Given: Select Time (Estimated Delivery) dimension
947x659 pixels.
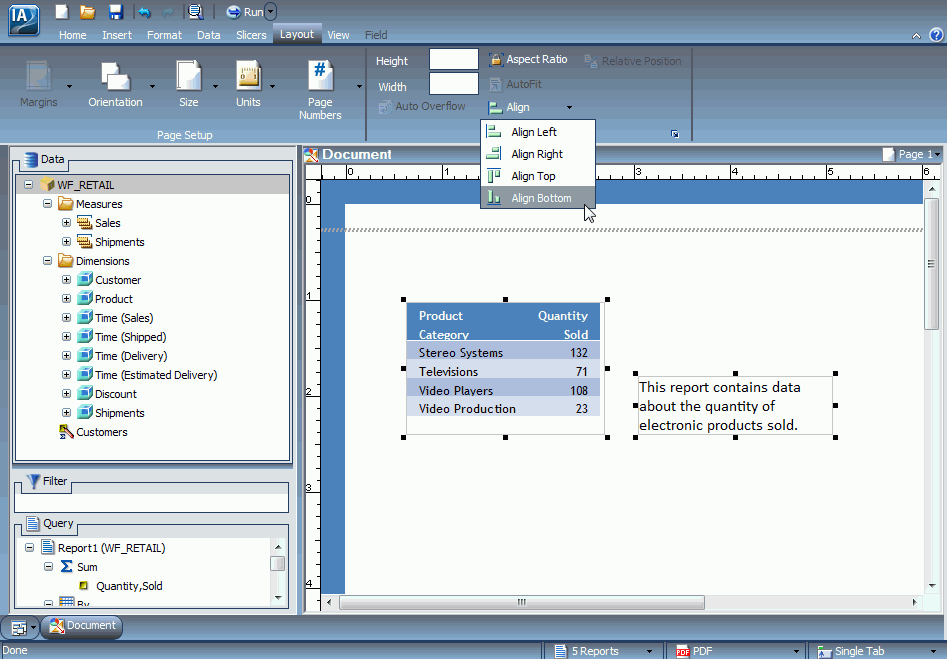Looking at the screenshot, I should coord(156,375).
